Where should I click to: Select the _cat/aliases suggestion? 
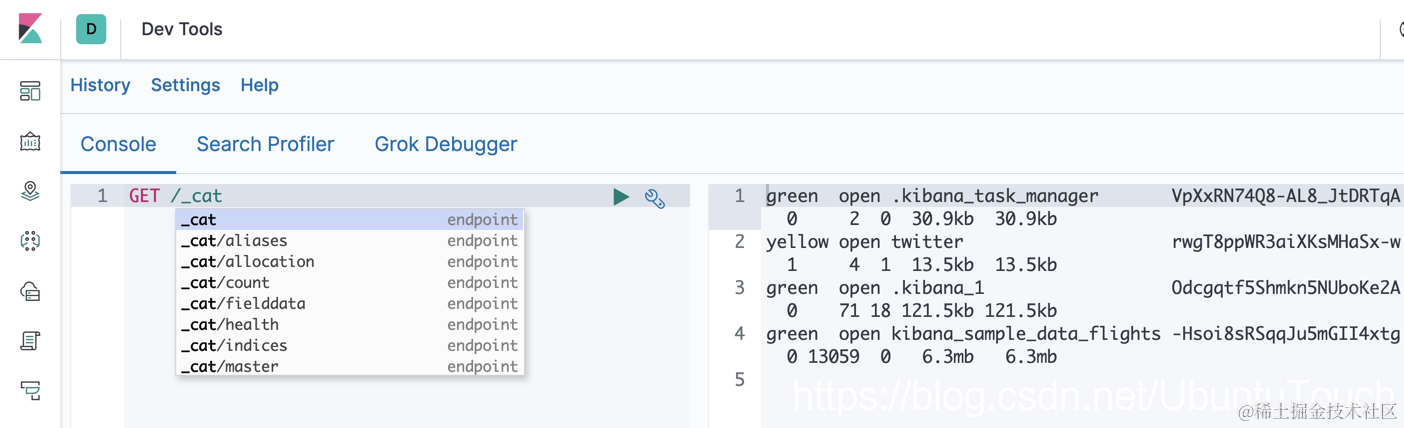click(350, 240)
